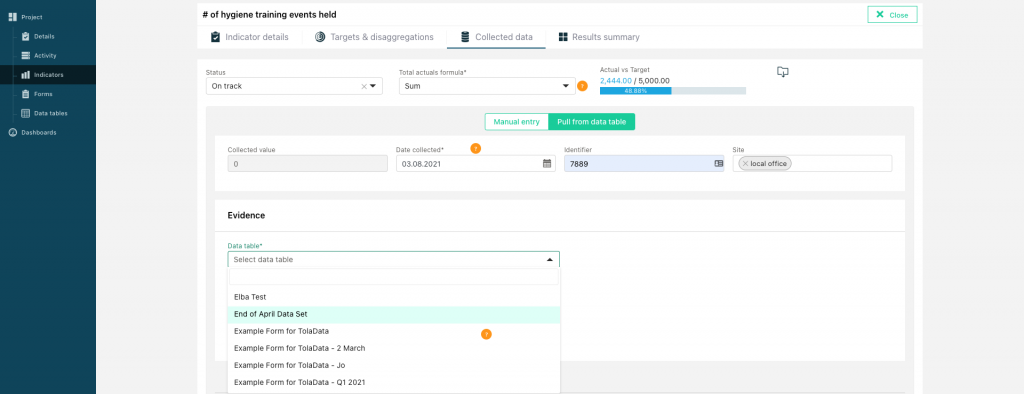Remove the local office site tag
This screenshot has height=394, width=1024.
coord(745,164)
